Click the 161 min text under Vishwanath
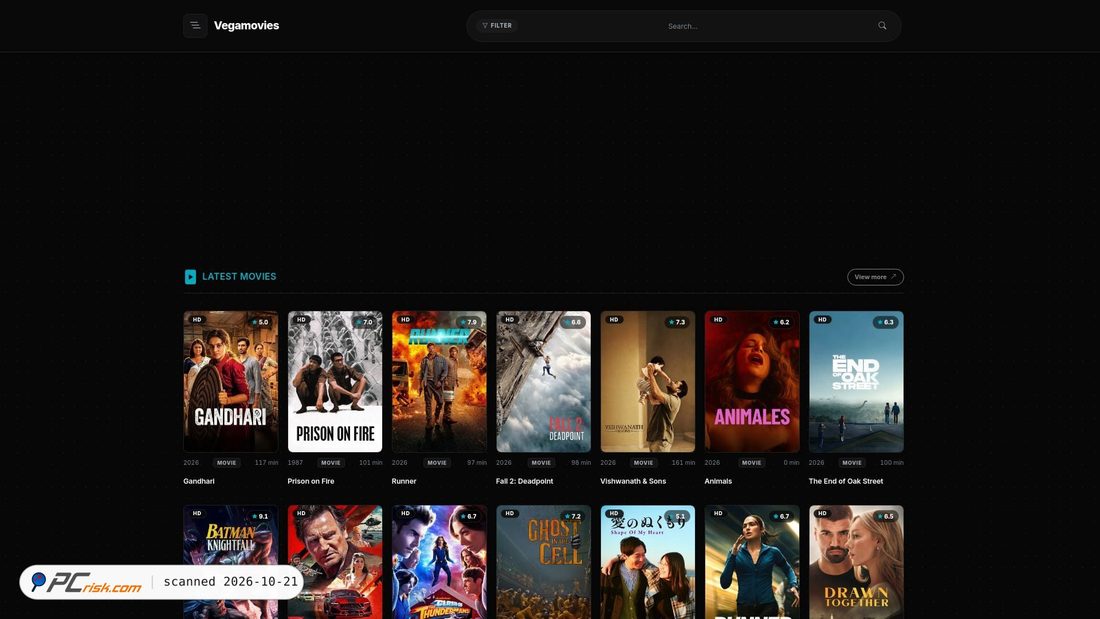Viewport: 1100px width, 619px height. click(x=683, y=463)
